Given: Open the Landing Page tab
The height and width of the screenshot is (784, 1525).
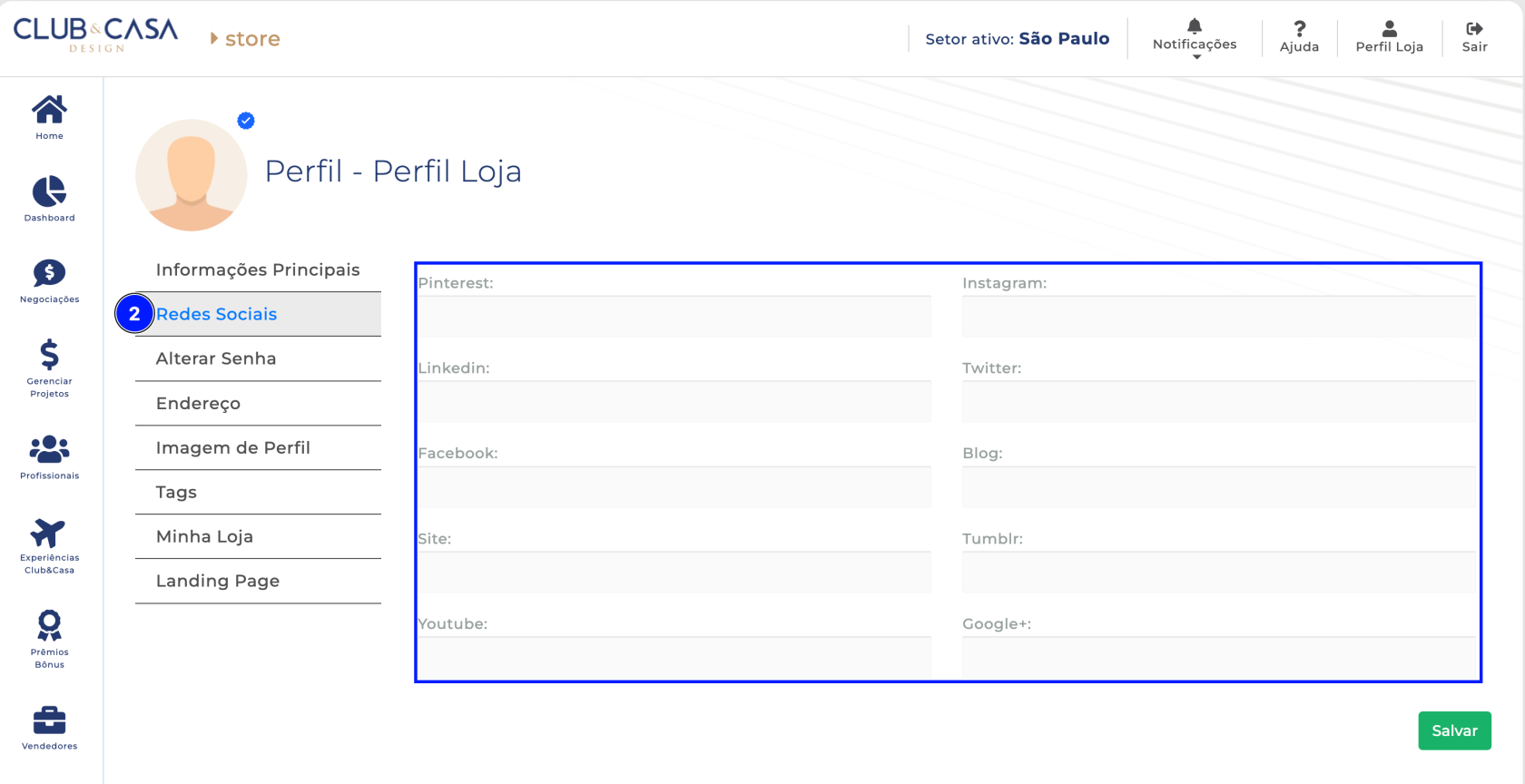Looking at the screenshot, I should [218, 581].
